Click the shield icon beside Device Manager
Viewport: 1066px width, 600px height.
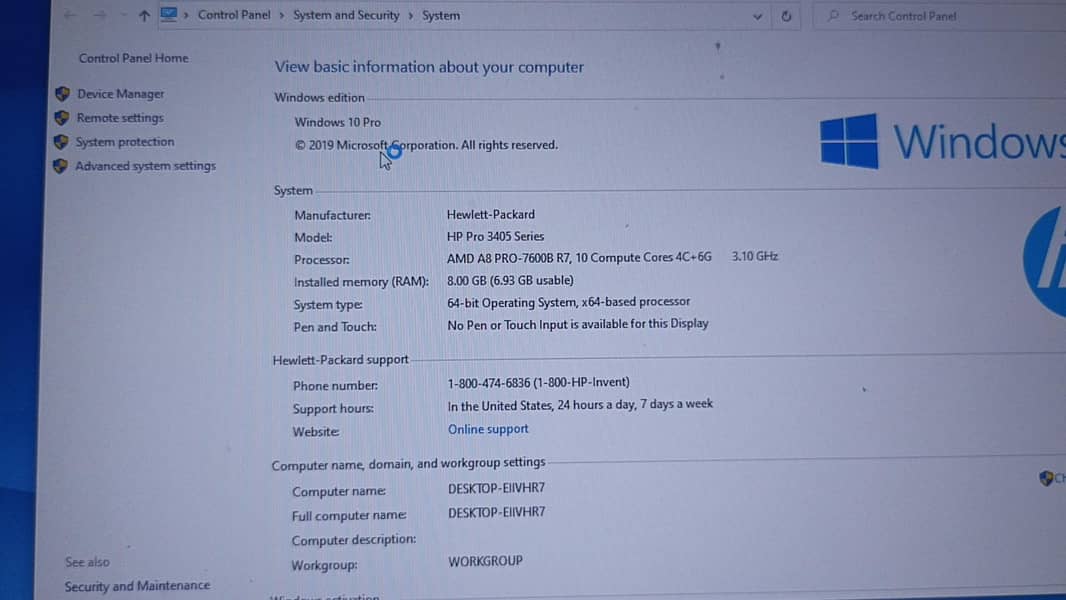pos(63,94)
